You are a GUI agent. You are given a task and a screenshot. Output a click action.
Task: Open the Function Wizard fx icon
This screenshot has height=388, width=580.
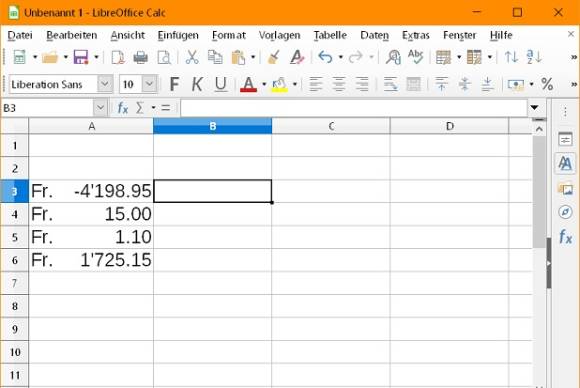pos(122,108)
